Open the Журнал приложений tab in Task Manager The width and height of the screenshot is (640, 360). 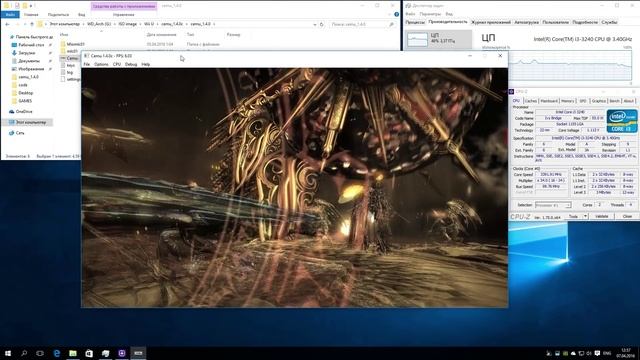[491, 22]
